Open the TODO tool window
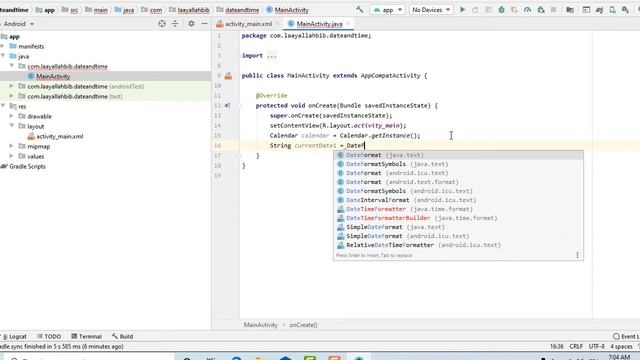Image resolution: width=640 pixels, height=360 pixels. (x=49, y=336)
